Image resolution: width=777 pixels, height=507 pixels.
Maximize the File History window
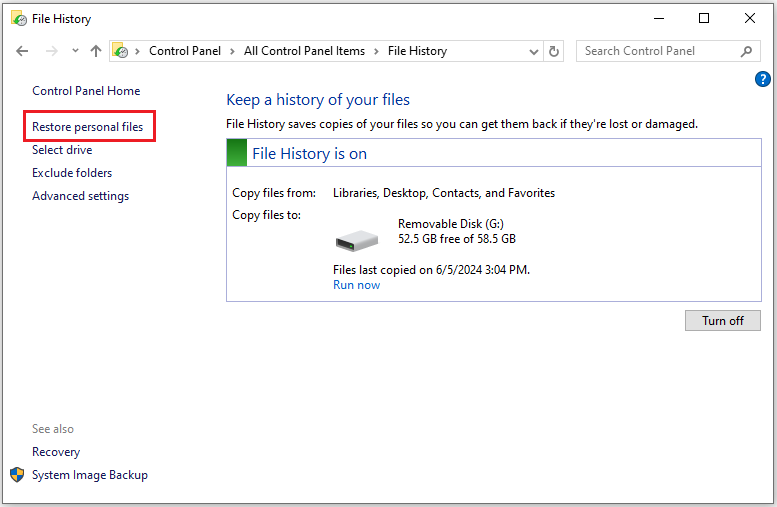click(x=704, y=18)
